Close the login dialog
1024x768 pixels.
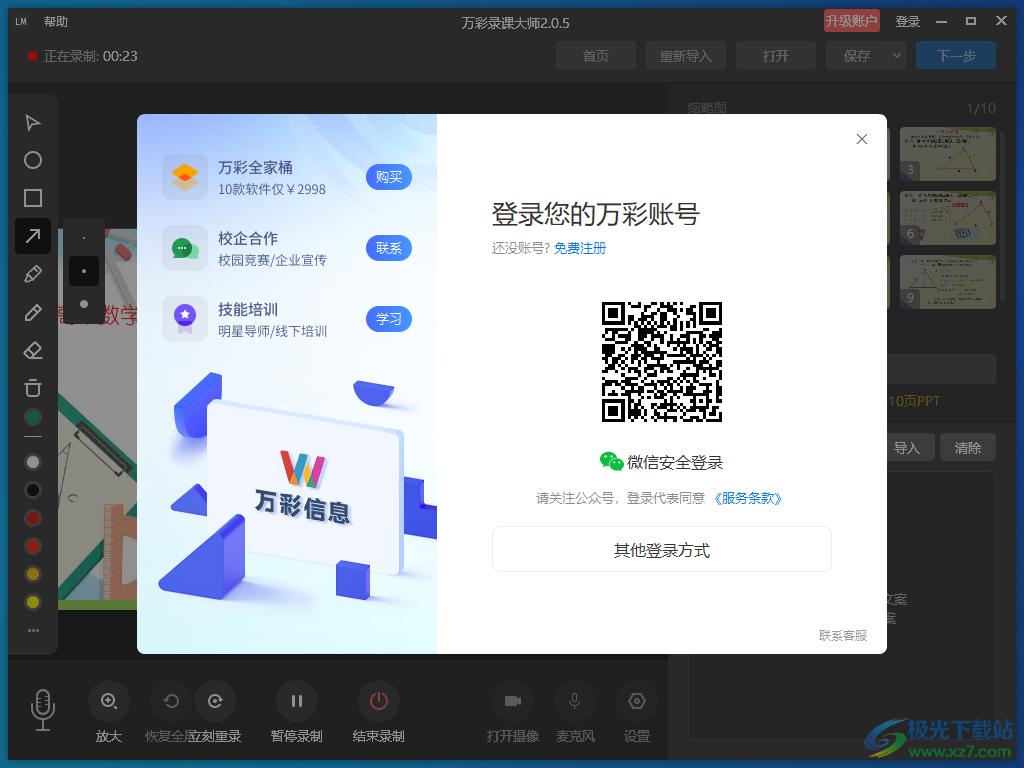click(862, 139)
